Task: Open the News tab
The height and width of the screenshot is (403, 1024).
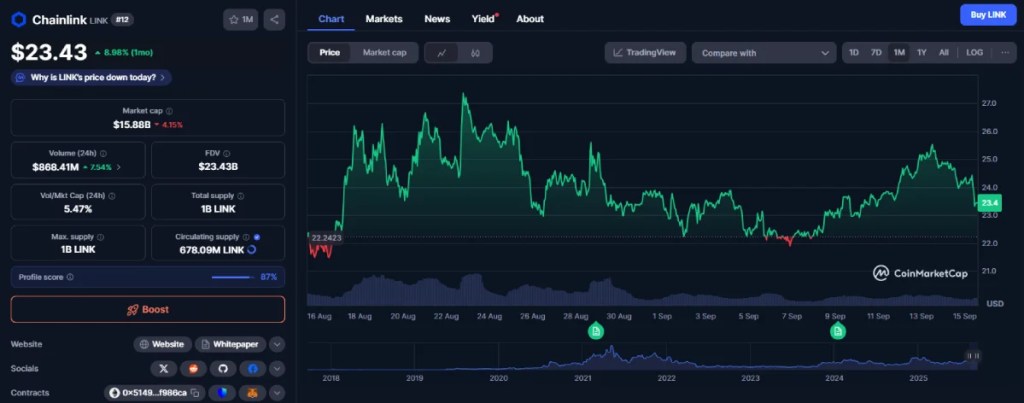Action: (x=437, y=19)
